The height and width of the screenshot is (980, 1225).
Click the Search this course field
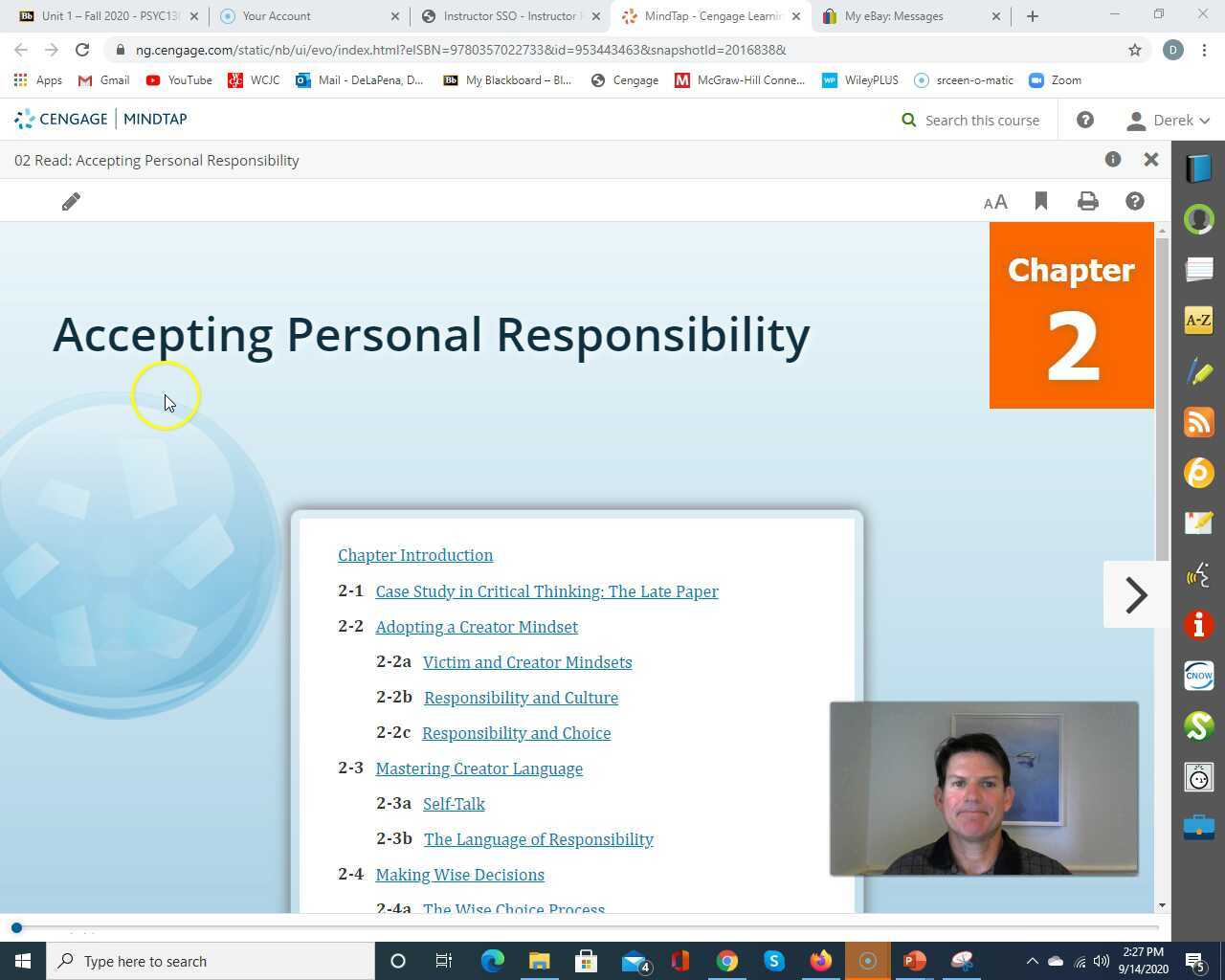click(x=982, y=120)
